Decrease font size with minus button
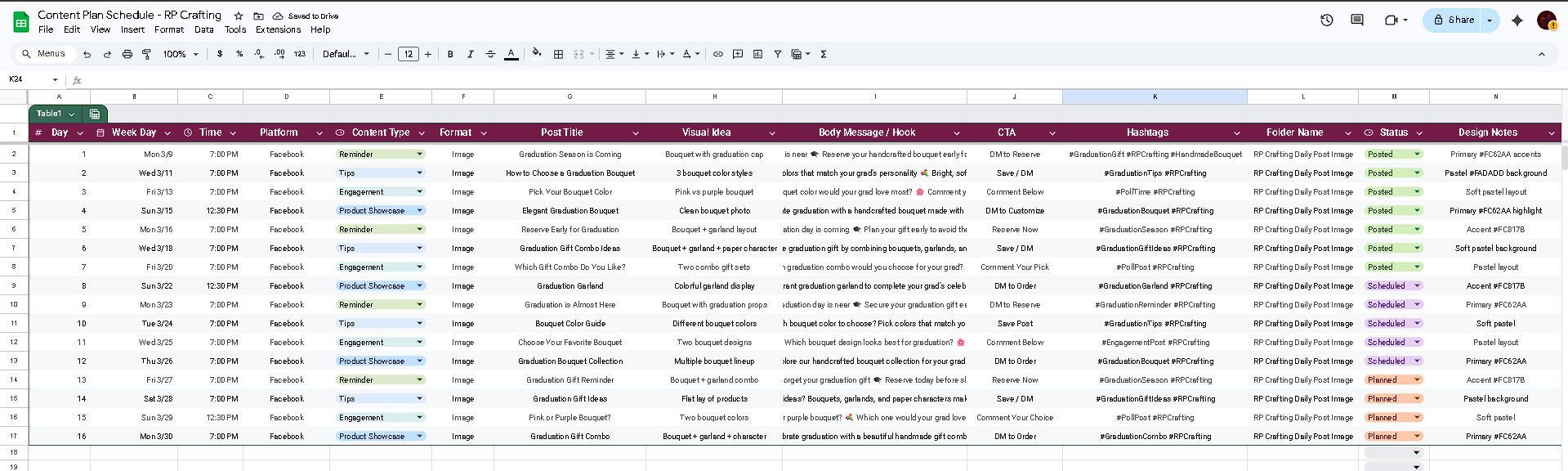1568x471 pixels. 388,54
